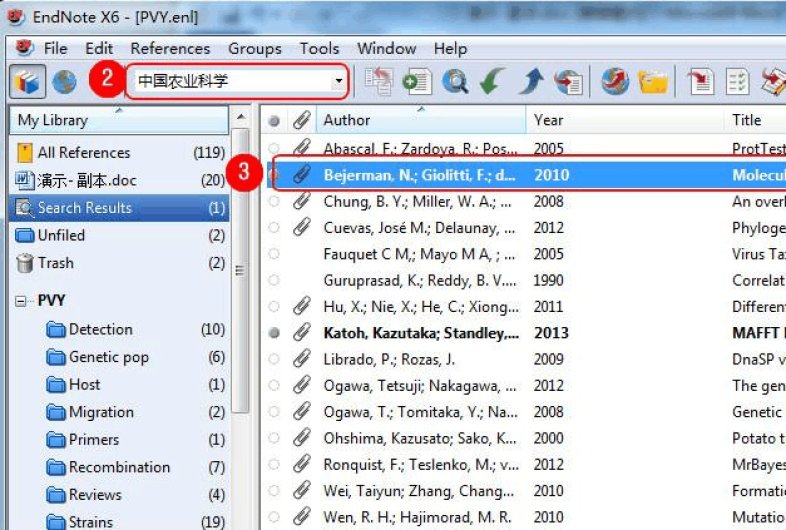This screenshot has width=786, height=530.
Task: Toggle read status dot of Cuevas row
Action: click(x=274, y=227)
